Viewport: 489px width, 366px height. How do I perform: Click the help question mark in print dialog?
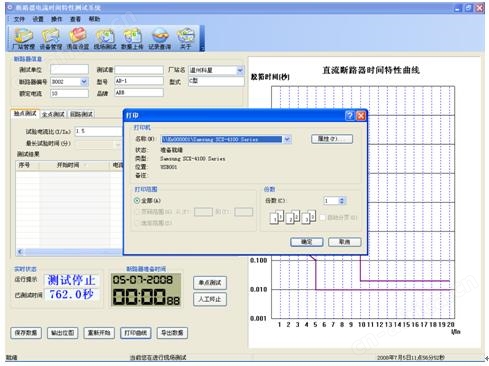coord(350,115)
